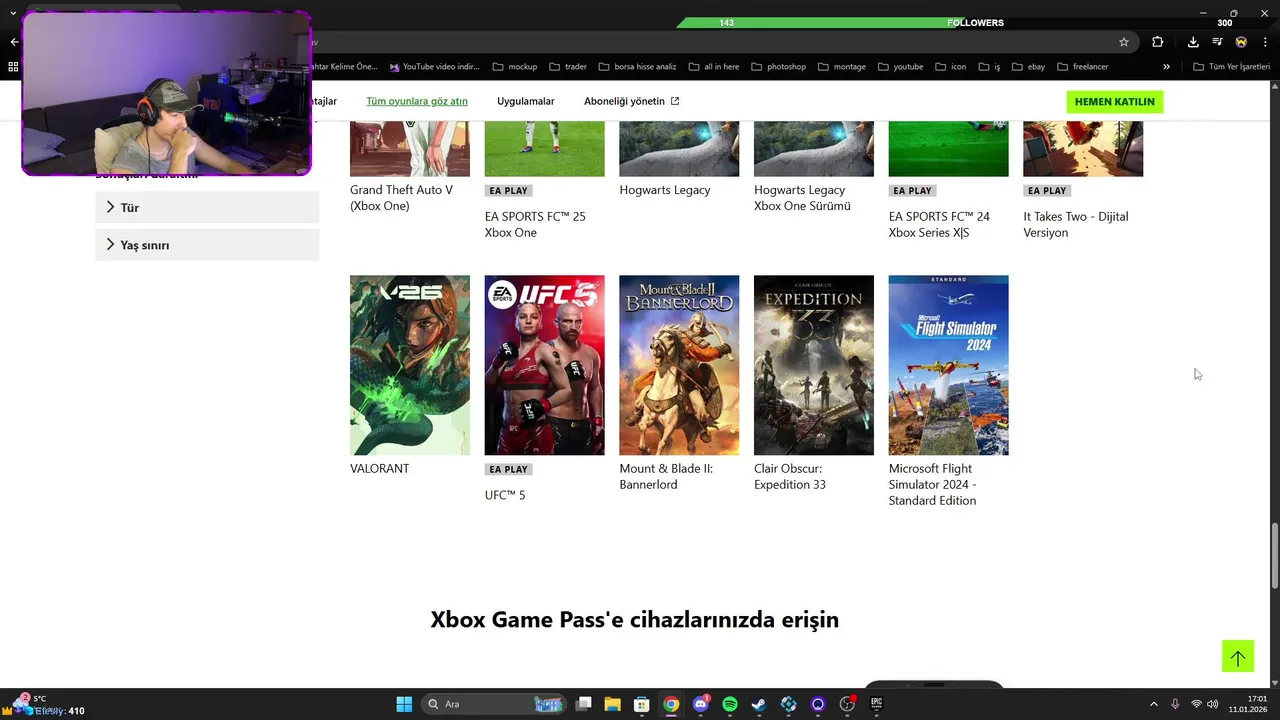Open the volume speaker tray icon

pos(1213,704)
